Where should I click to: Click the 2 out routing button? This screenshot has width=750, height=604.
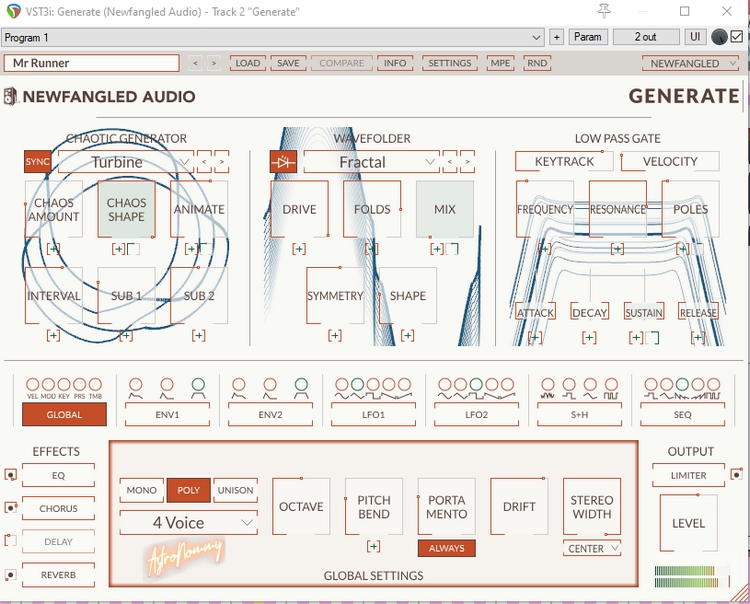pyautogui.click(x=646, y=37)
